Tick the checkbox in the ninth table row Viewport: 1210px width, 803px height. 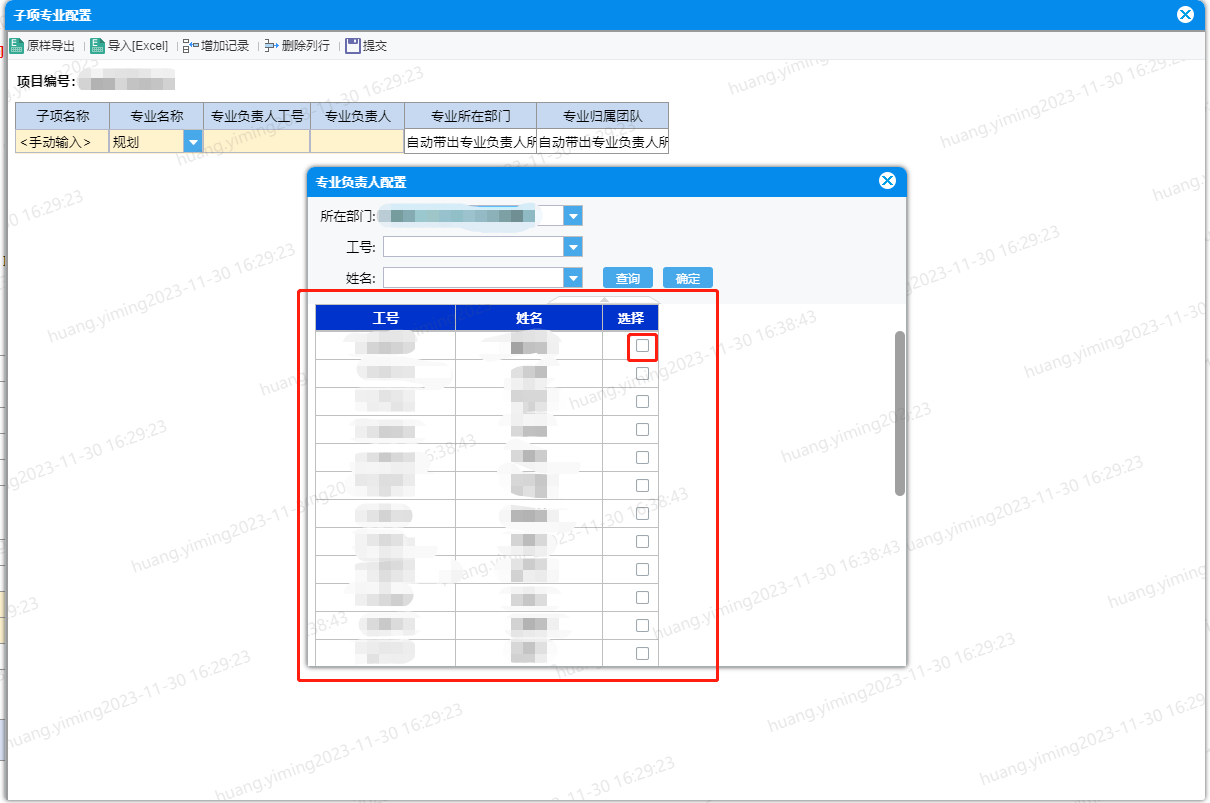[x=642, y=570]
